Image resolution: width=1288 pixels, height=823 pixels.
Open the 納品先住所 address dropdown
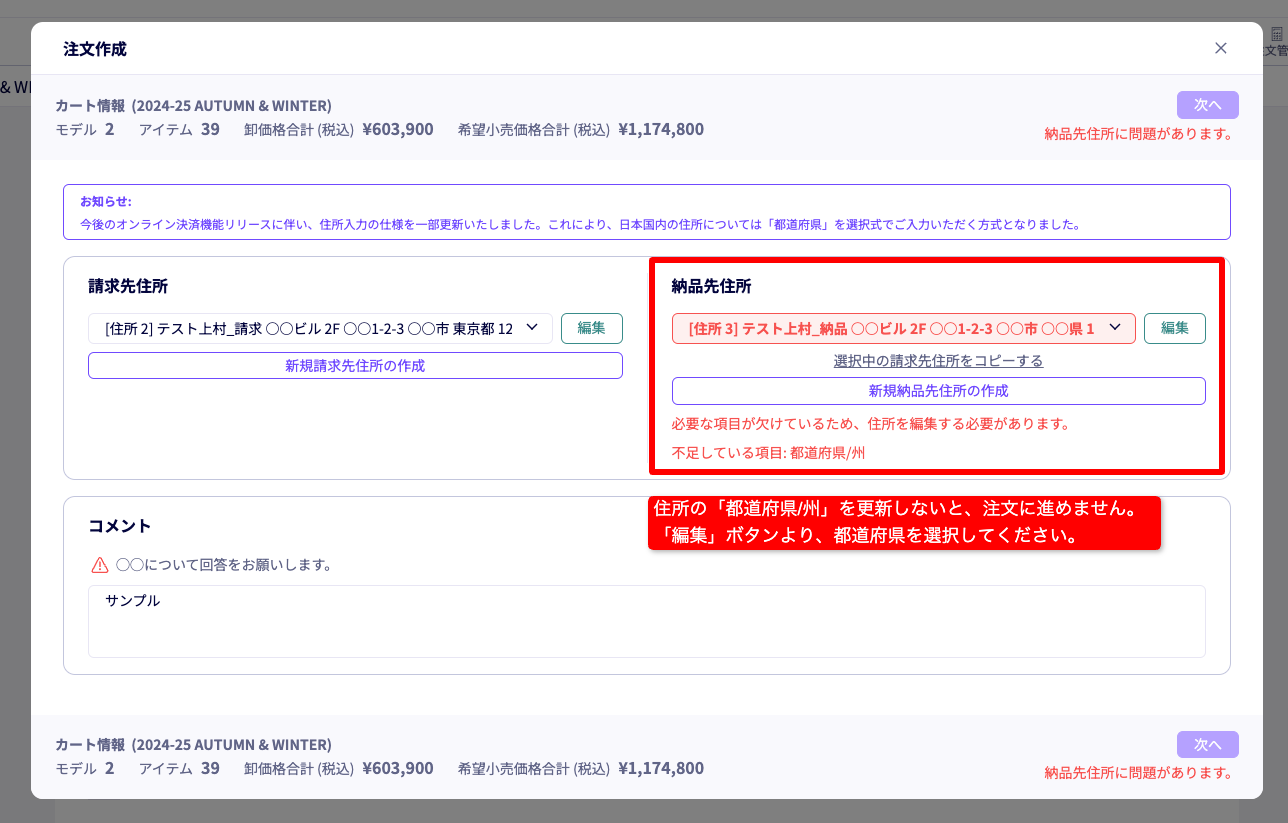pyautogui.click(x=903, y=328)
